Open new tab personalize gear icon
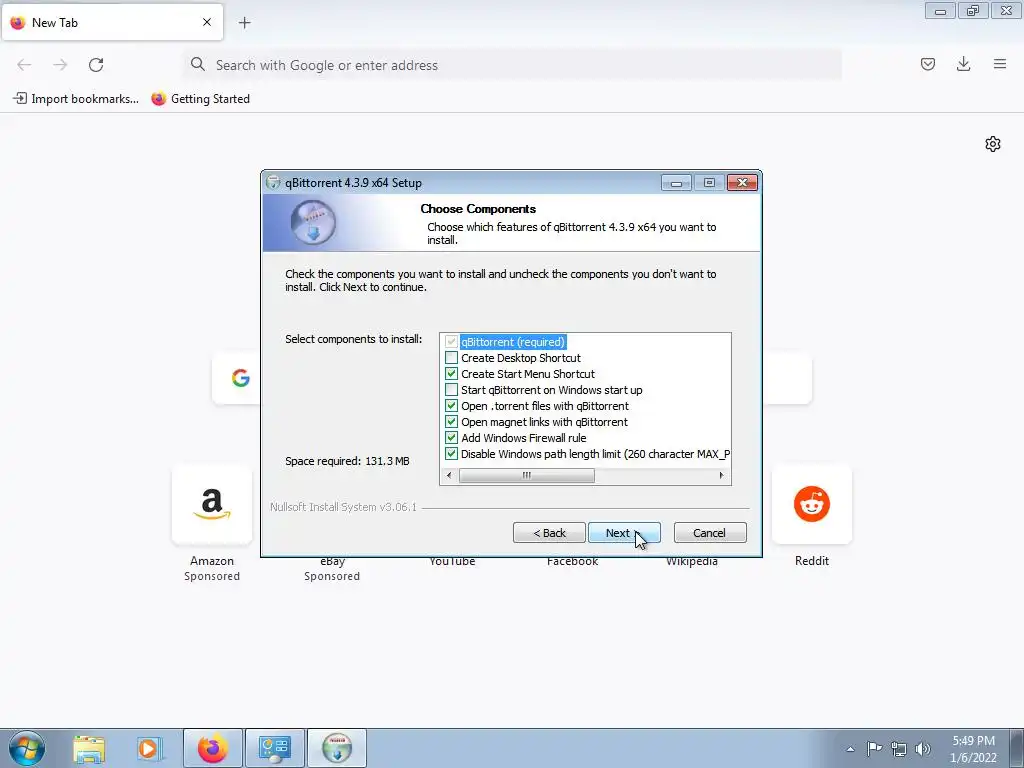1024x768 pixels. (993, 144)
